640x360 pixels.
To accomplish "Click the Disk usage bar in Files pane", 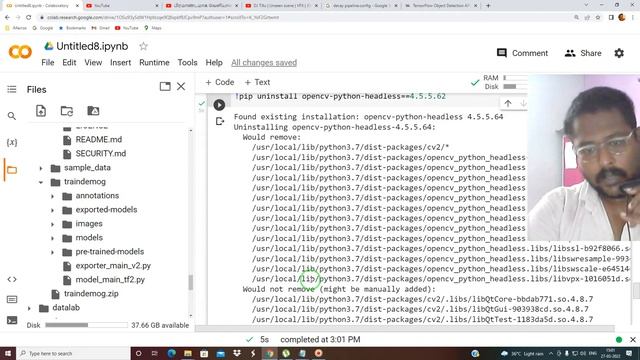I will click(87, 325).
